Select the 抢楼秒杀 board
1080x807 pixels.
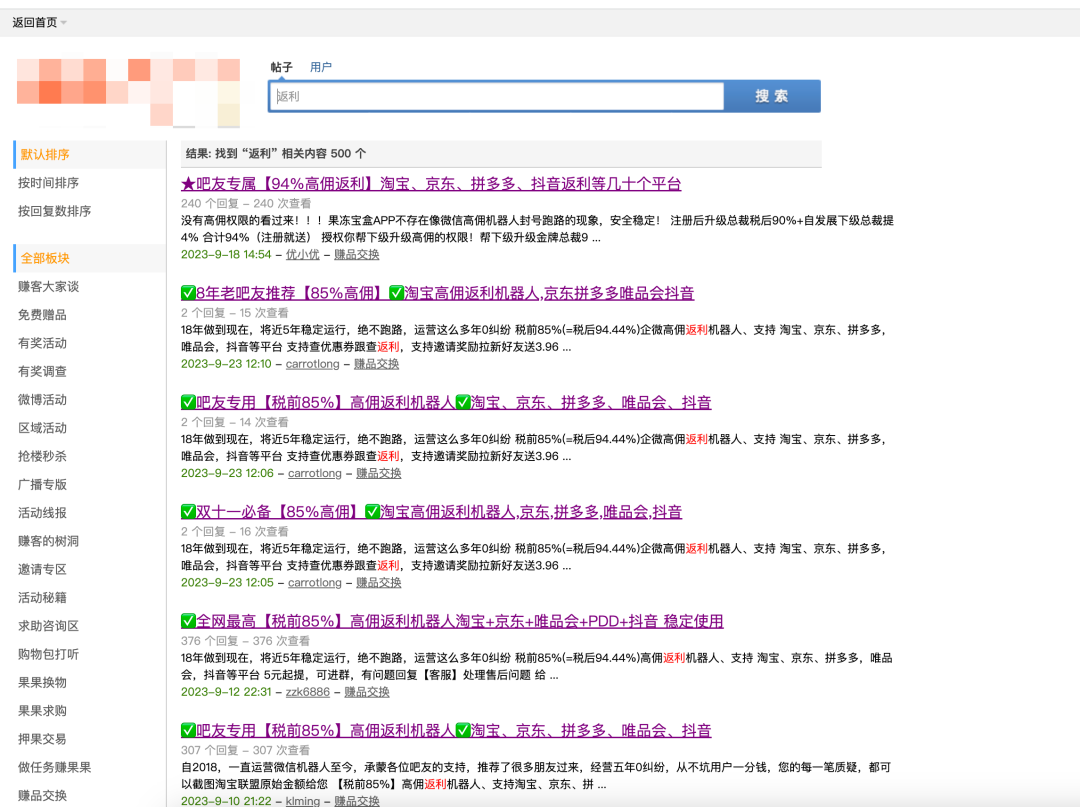(43, 456)
